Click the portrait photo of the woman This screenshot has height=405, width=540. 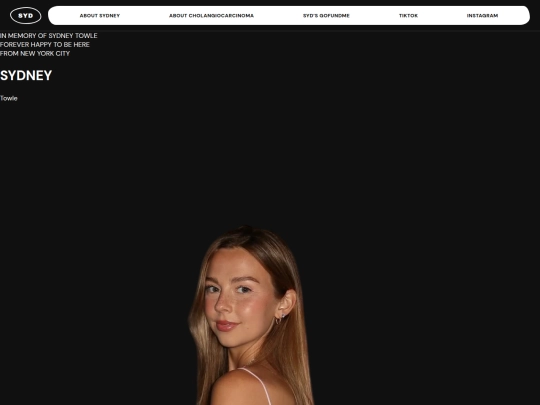click(x=251, y=315)
